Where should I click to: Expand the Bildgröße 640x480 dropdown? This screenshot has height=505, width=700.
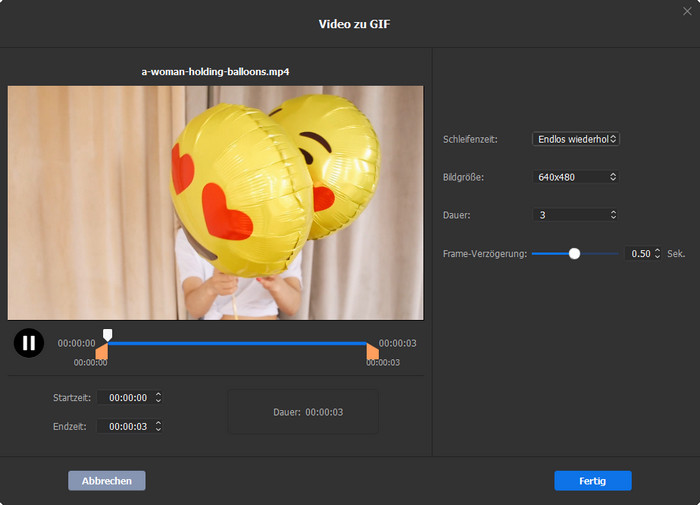(575, 177)
